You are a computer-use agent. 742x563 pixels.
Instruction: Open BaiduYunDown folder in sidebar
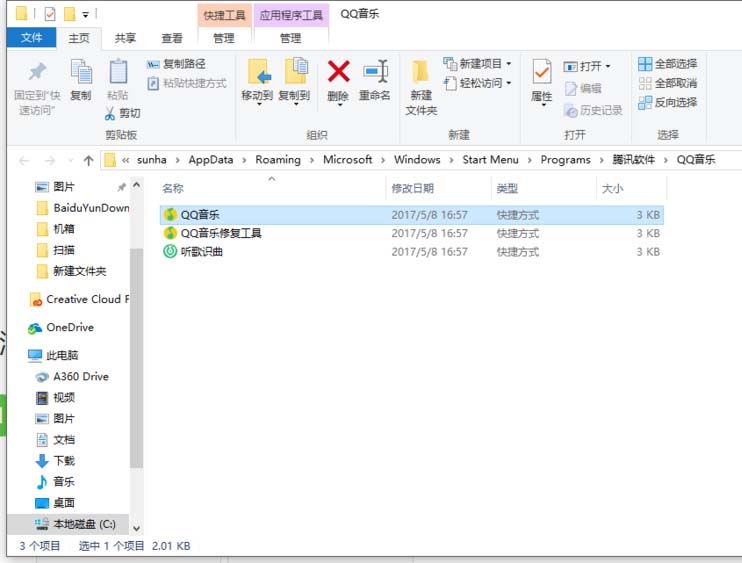click(x=82, y=208)
